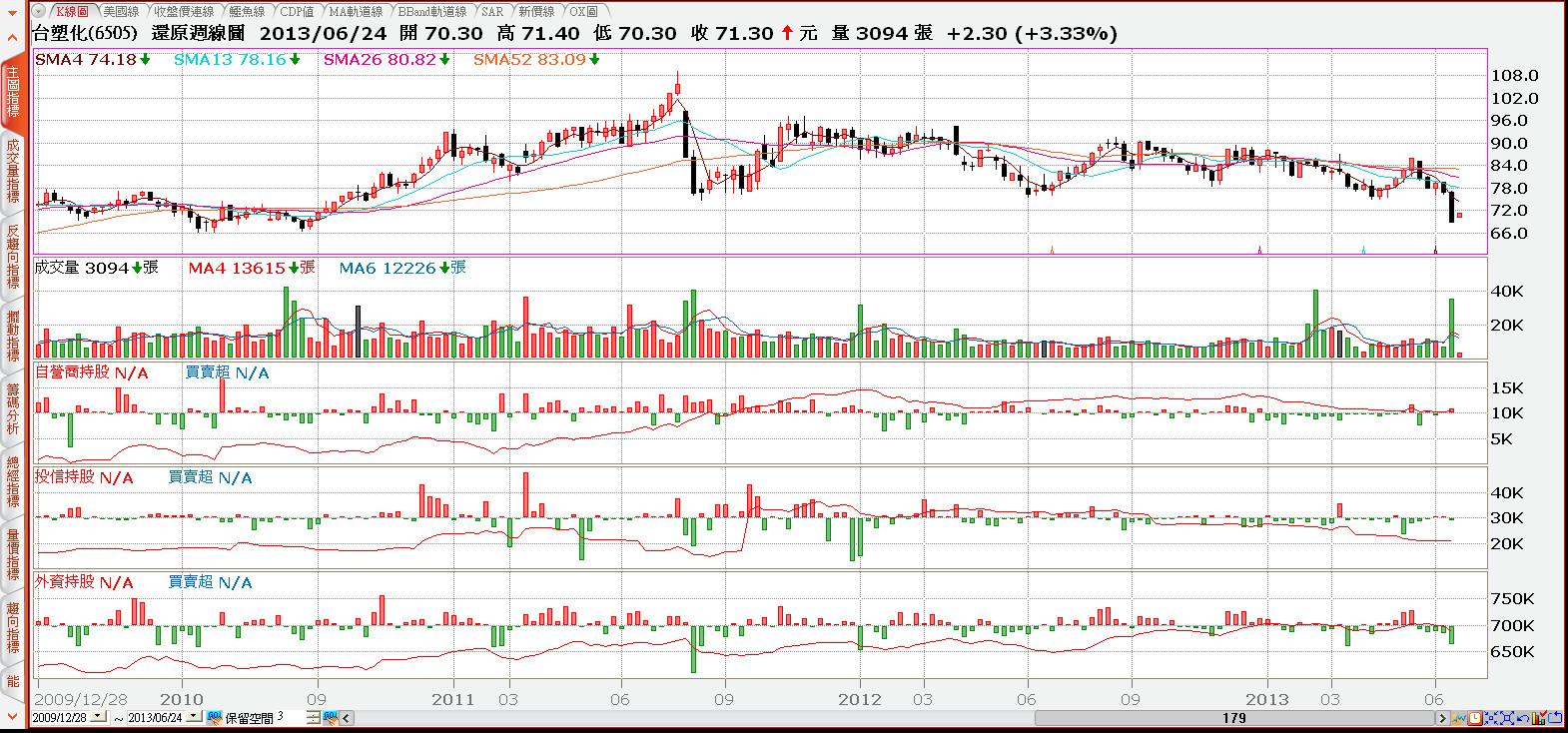
Task: Click the blue undo arrow icon
Action: pos(1523,717)
